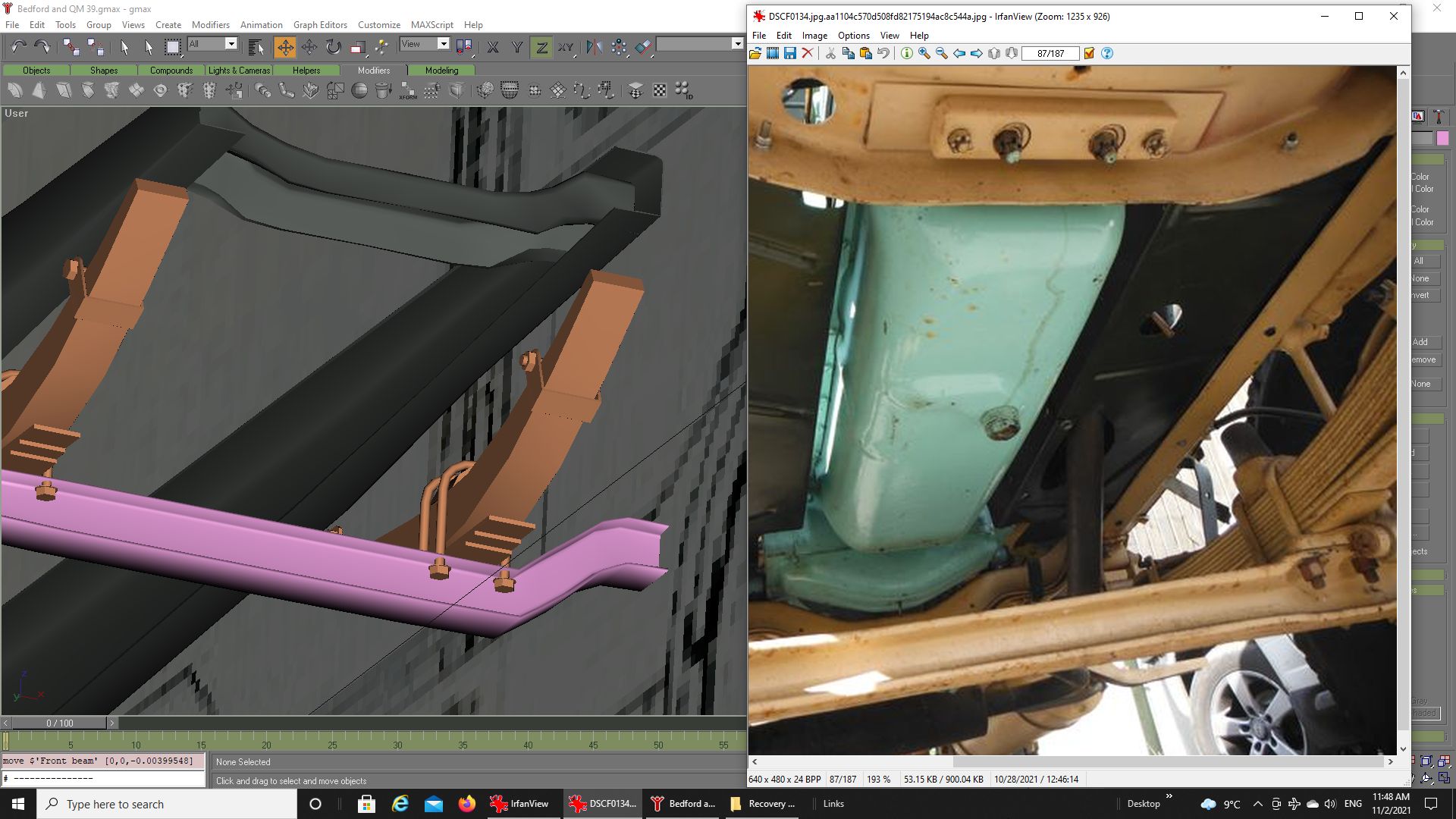
Task: Go to next image in IrfanView
Action: coord(977,53)
